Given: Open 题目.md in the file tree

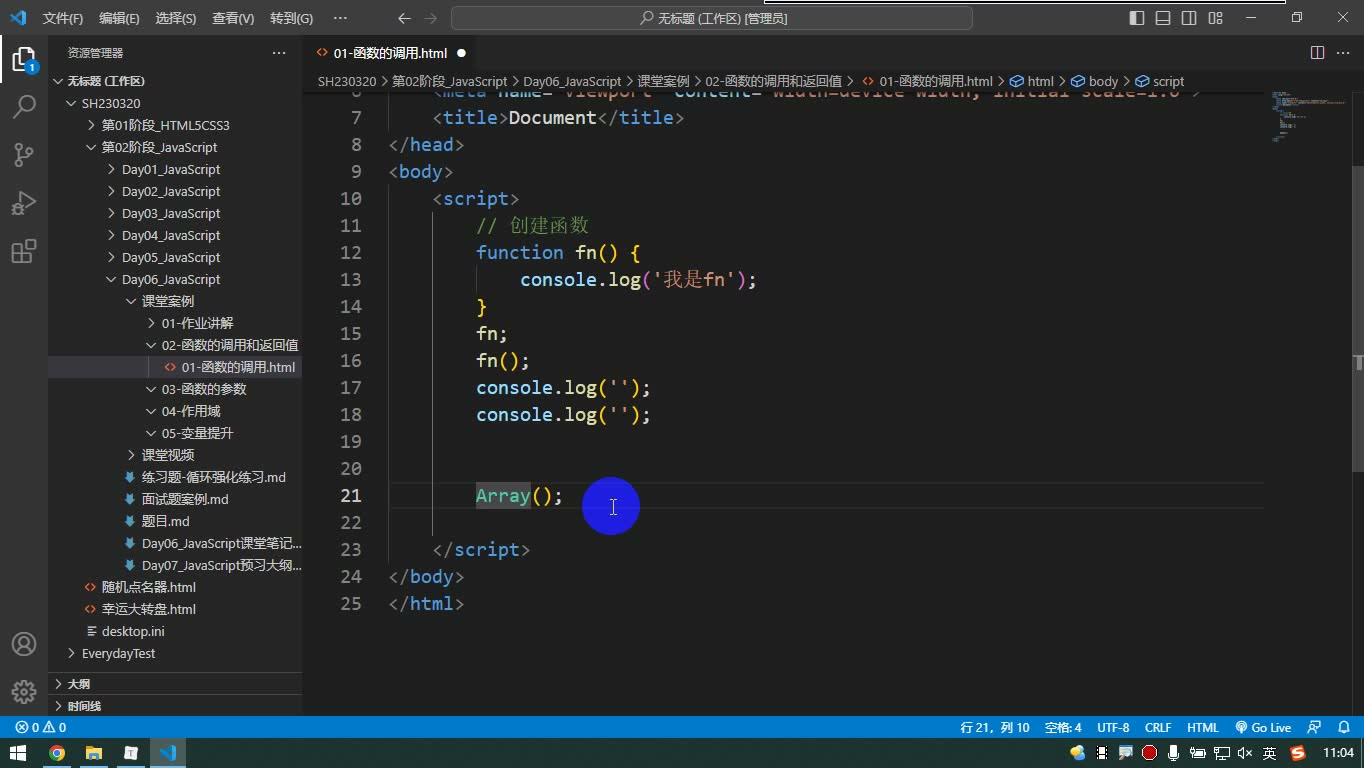Looking at the screenshot, I should click(x=165, y=521).
